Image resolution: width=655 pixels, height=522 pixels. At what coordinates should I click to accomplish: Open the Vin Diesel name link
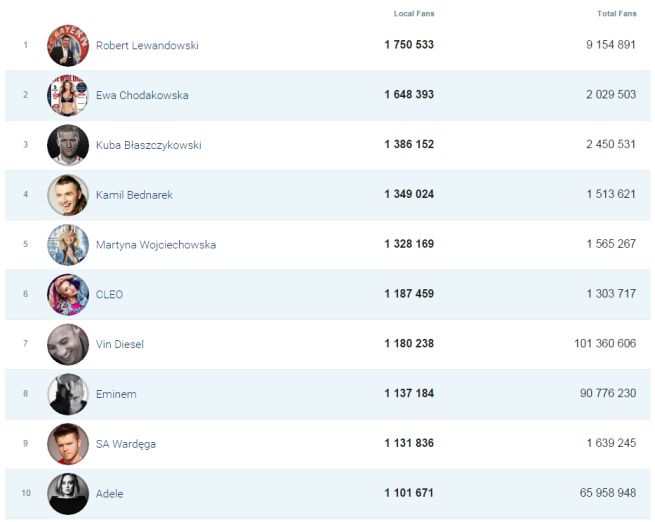pos(120,345)
